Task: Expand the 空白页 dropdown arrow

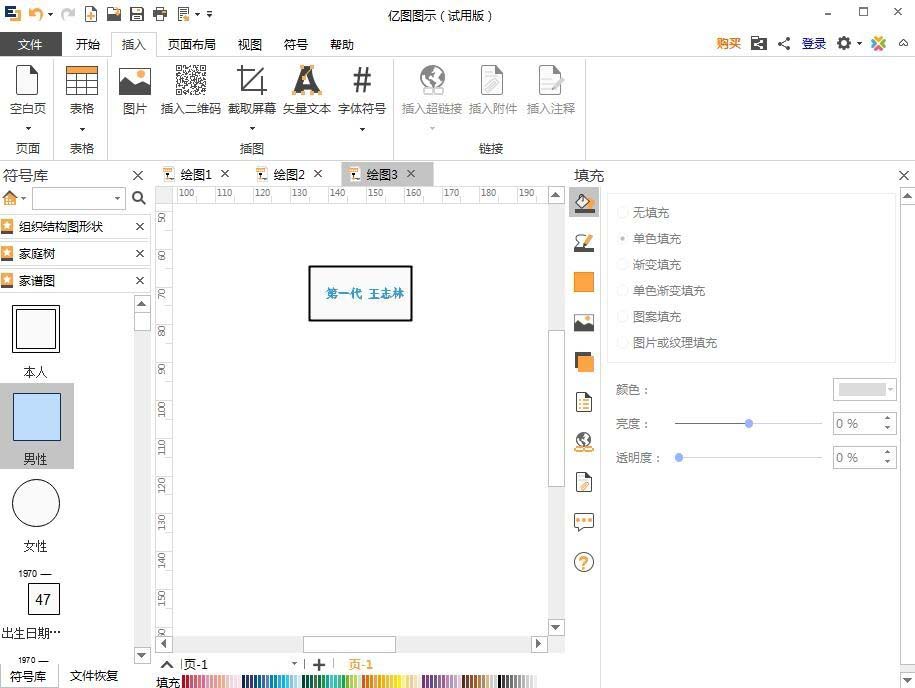Action: click(28, 128)
